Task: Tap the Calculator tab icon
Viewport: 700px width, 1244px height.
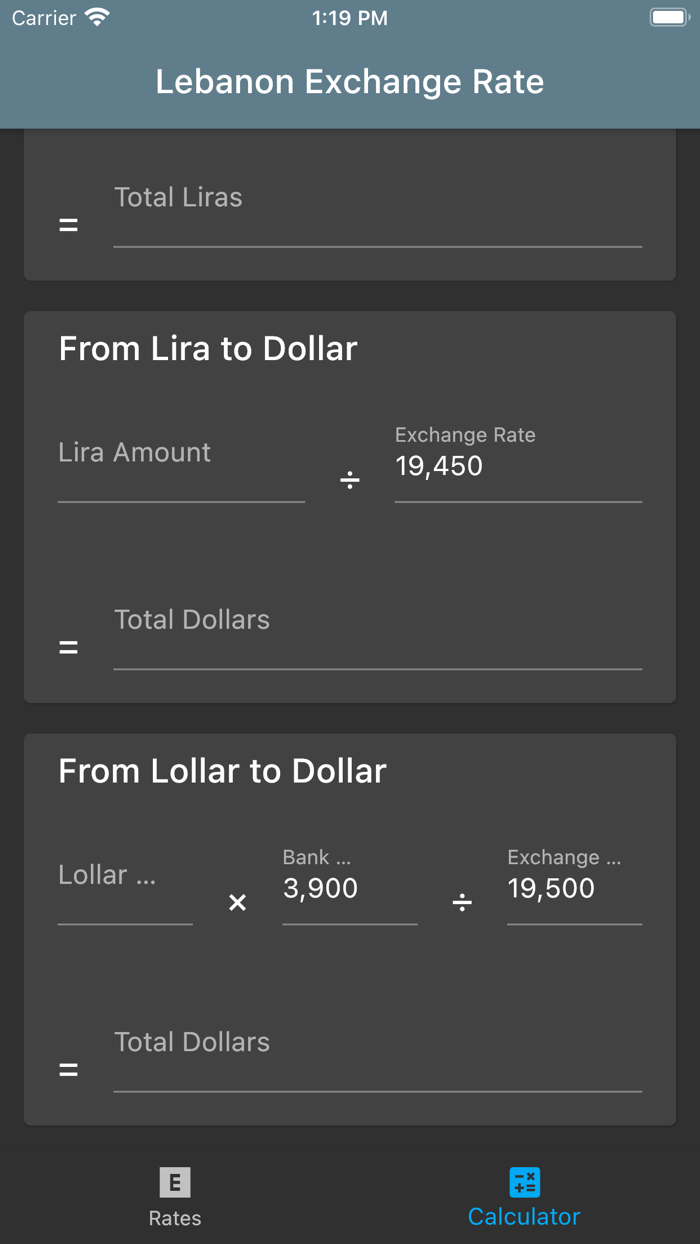Action: 524,1182
